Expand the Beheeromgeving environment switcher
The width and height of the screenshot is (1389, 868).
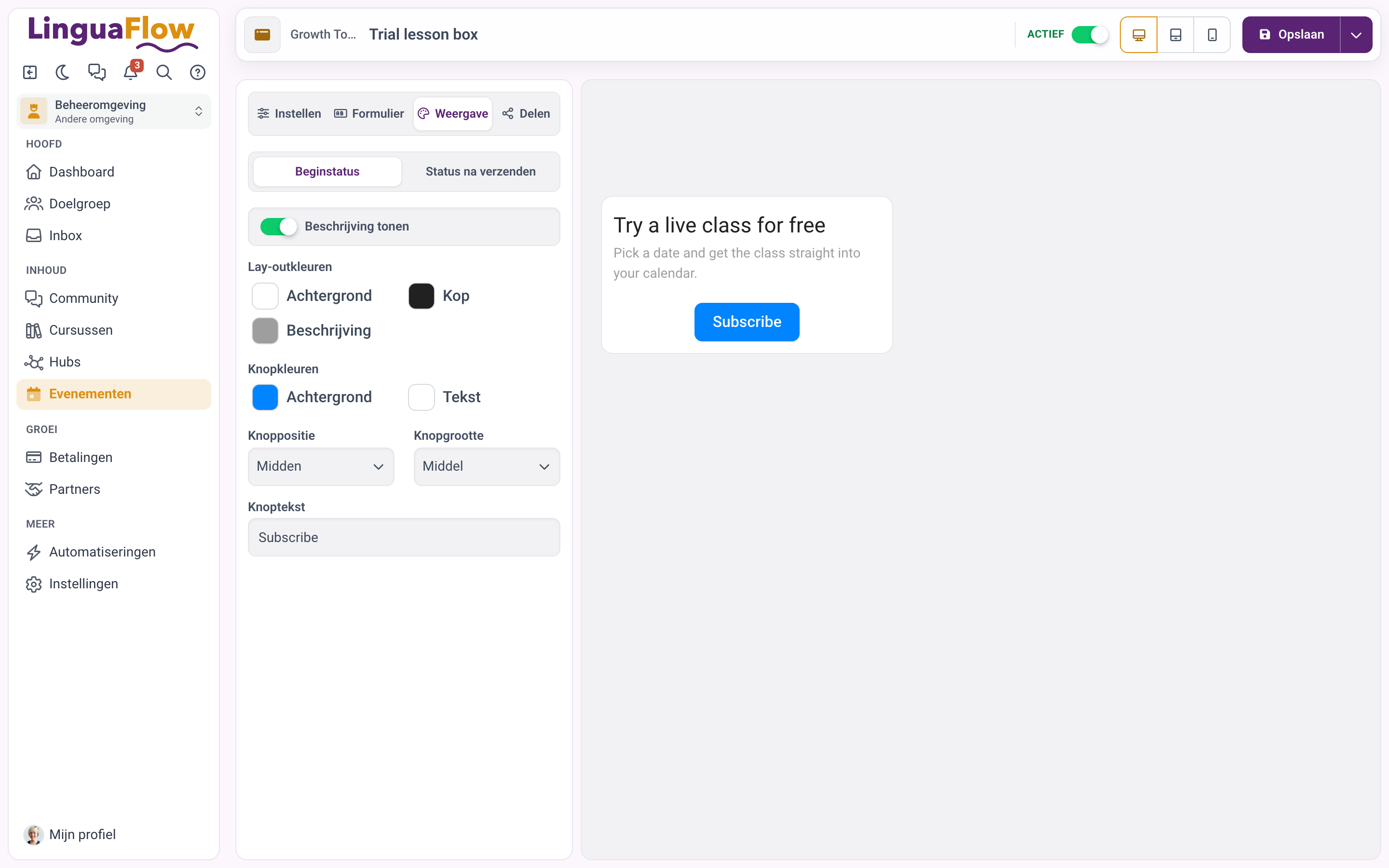[114, 111]
